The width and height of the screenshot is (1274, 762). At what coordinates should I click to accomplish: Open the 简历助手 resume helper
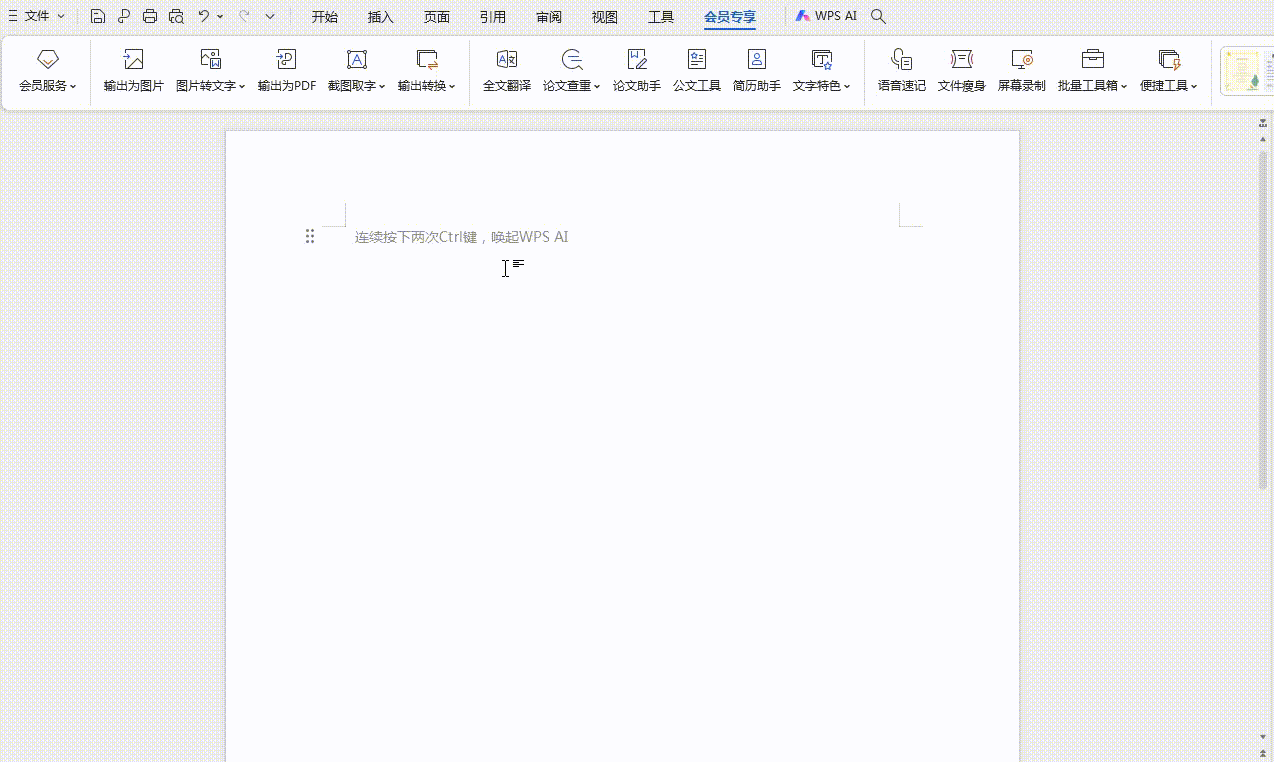click(756, 60)
